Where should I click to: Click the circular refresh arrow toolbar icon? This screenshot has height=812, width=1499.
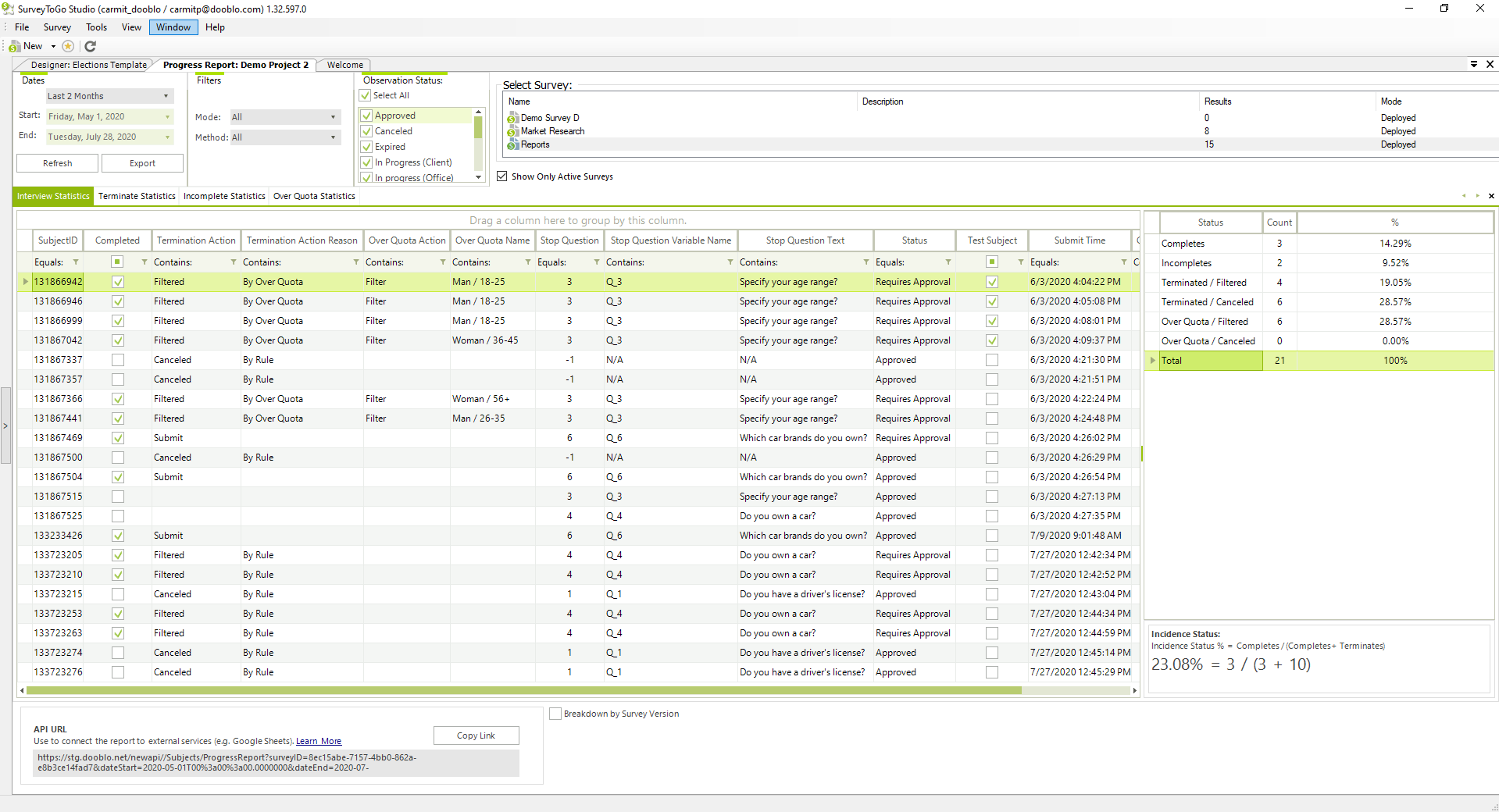90,47
